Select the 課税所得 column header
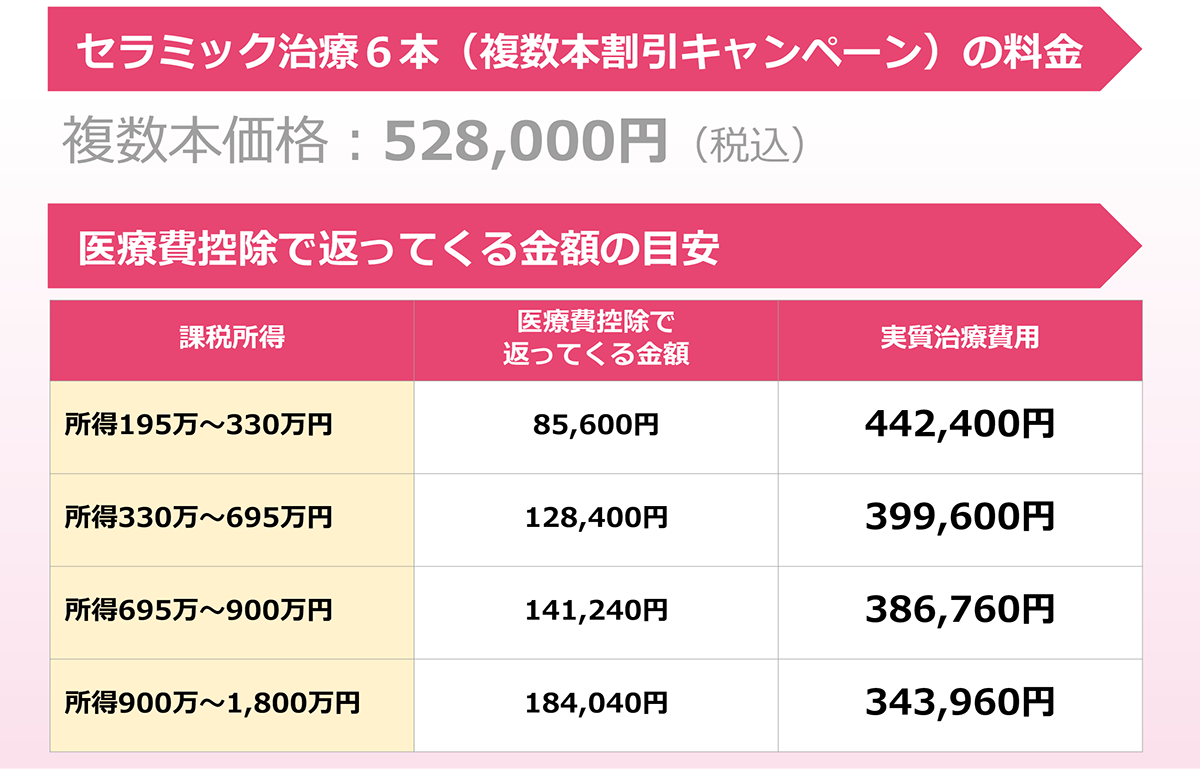 (232, 338)
